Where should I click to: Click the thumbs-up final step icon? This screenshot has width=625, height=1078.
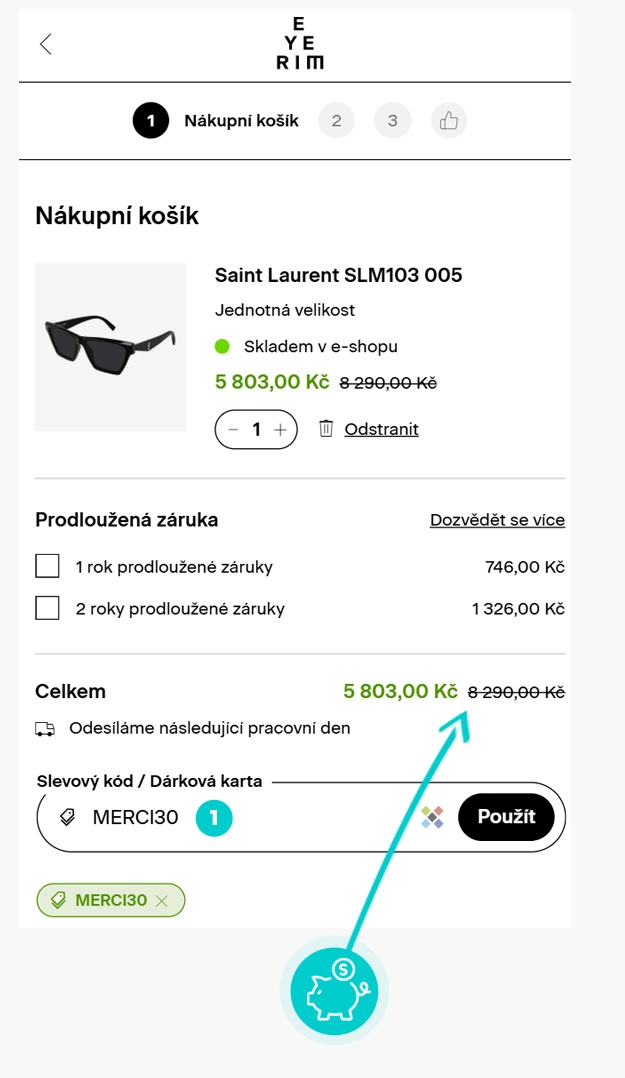pyautogui.click(x=449, y=121)
